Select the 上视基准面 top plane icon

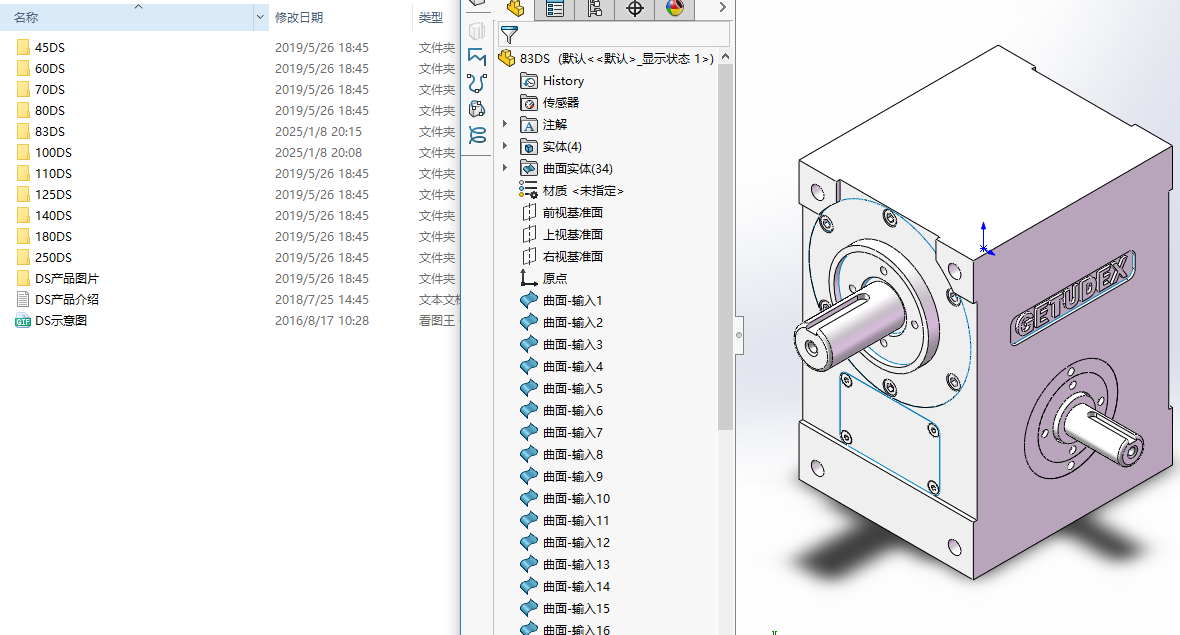(x=529, y=234)
